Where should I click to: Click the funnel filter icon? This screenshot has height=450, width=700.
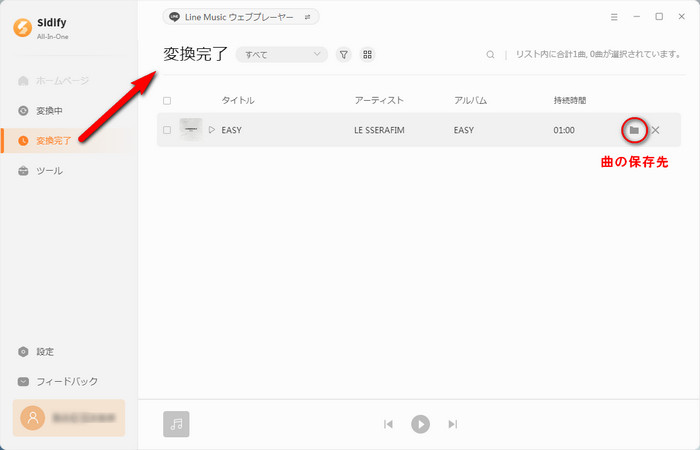click(x=344, y=54)
